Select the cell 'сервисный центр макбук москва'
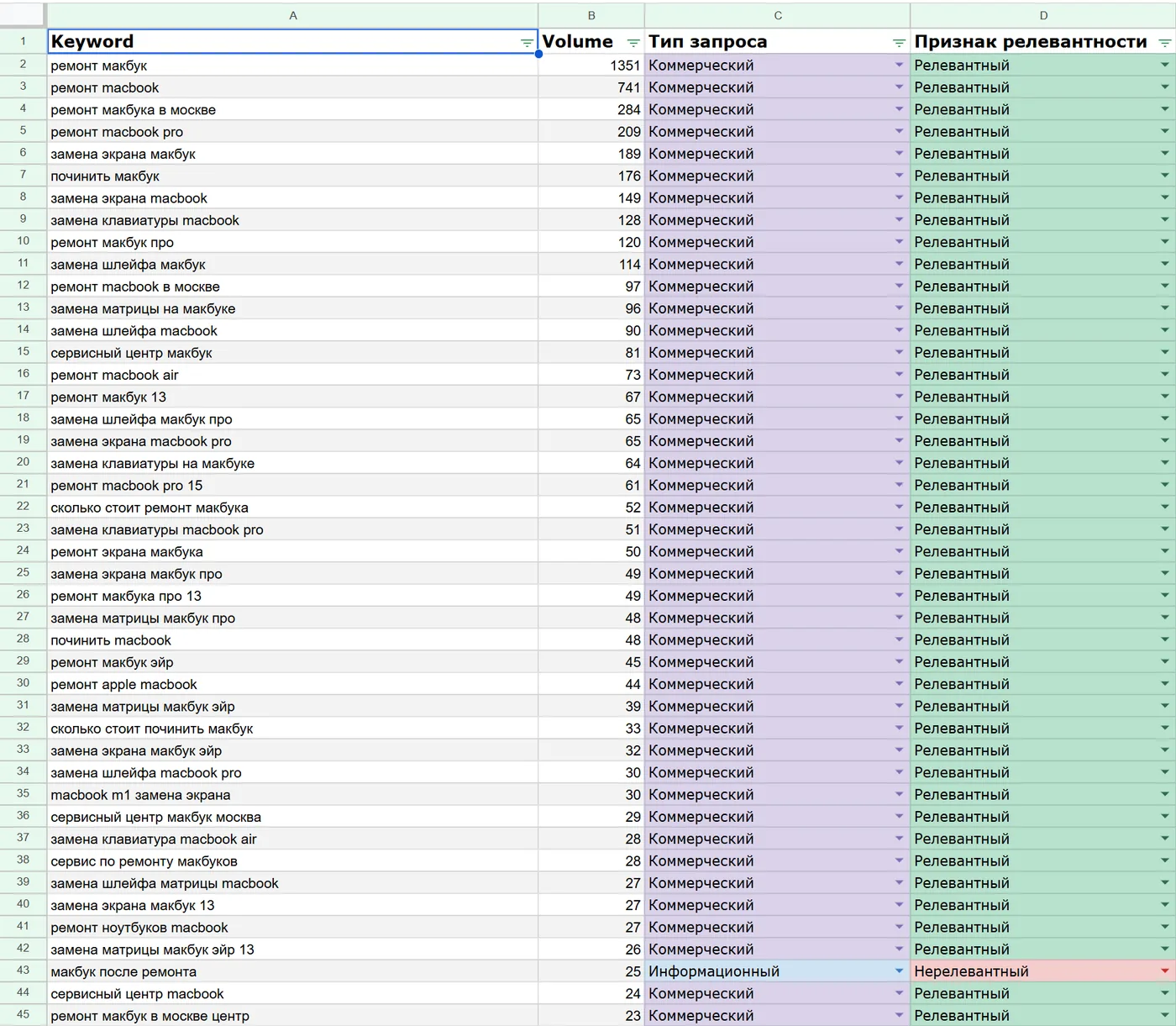 pyautogui.click(x=292, y=817)
